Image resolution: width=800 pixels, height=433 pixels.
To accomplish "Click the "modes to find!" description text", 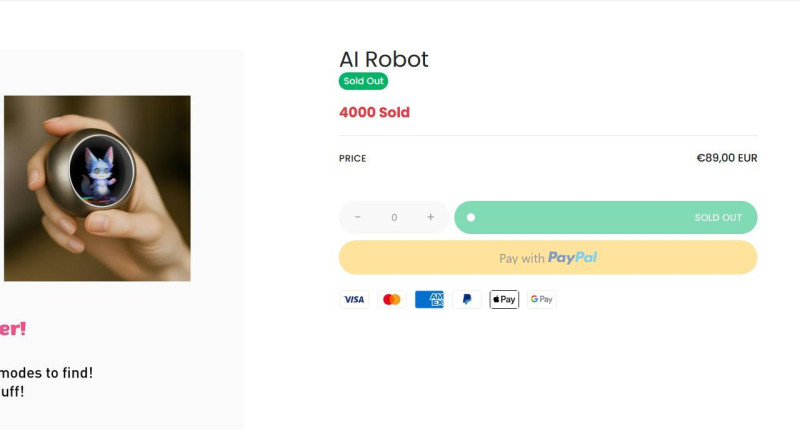I will click(x=47, y=372).
